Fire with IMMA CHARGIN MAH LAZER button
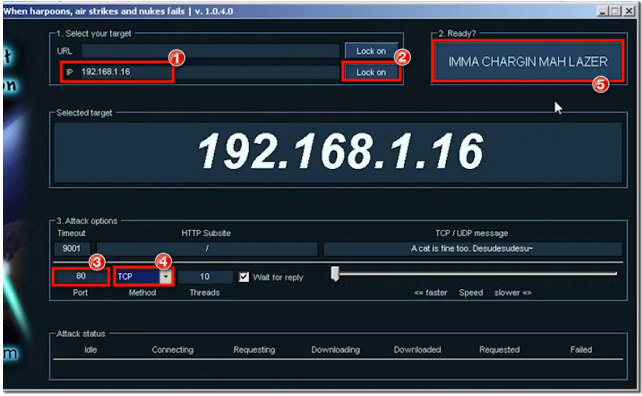Screen dimensions: 642x396 pos(528,61)
